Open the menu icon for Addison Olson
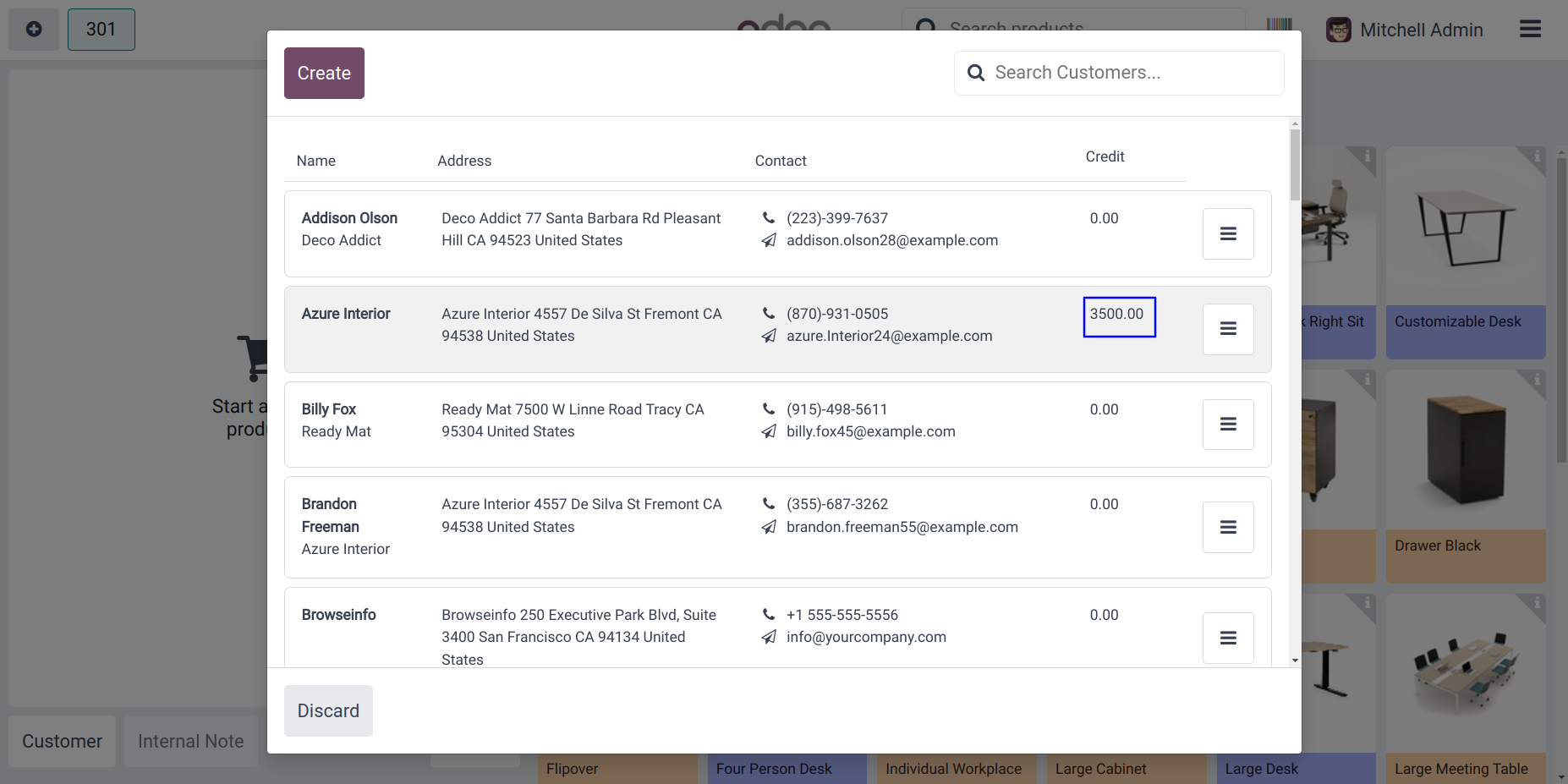Screen dimensions: 1568x784 (1228, 233)
